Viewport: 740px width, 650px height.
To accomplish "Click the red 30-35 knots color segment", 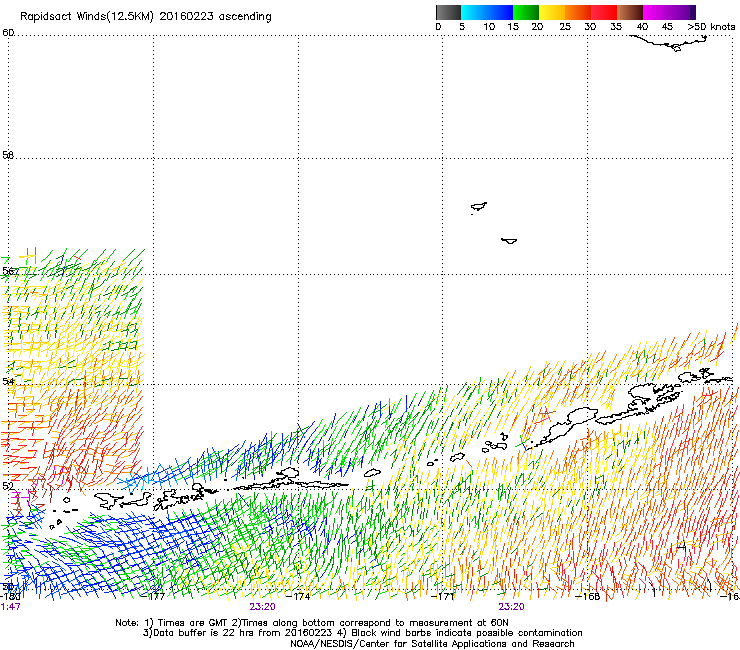I will point(604,12).
